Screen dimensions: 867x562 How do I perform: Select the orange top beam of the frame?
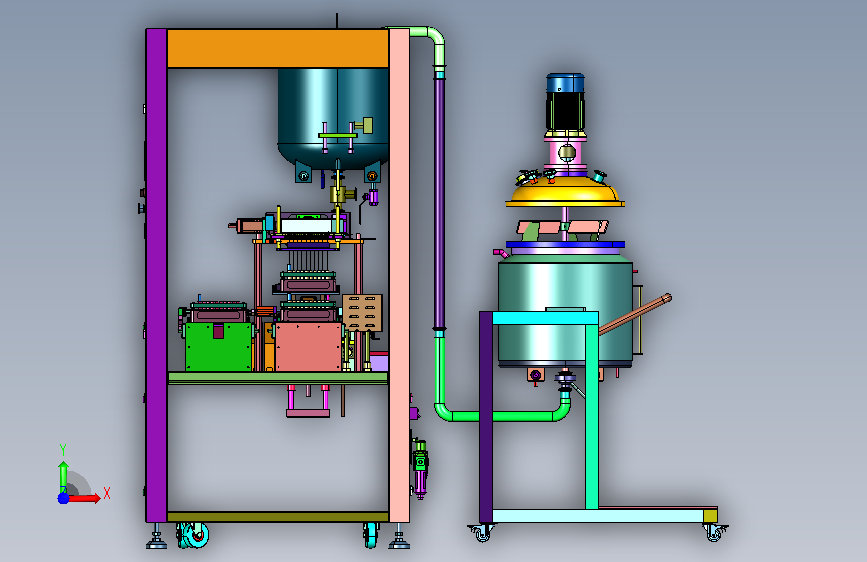278,49
